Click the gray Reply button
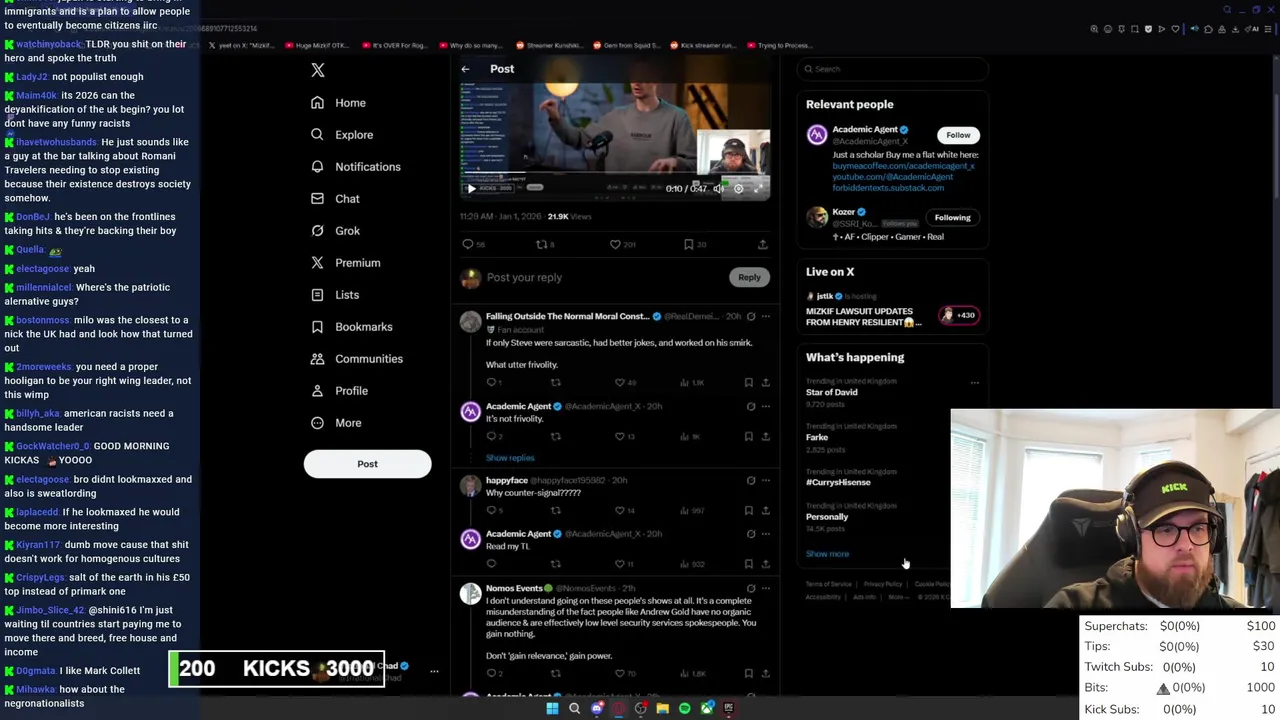 point(749,277)
